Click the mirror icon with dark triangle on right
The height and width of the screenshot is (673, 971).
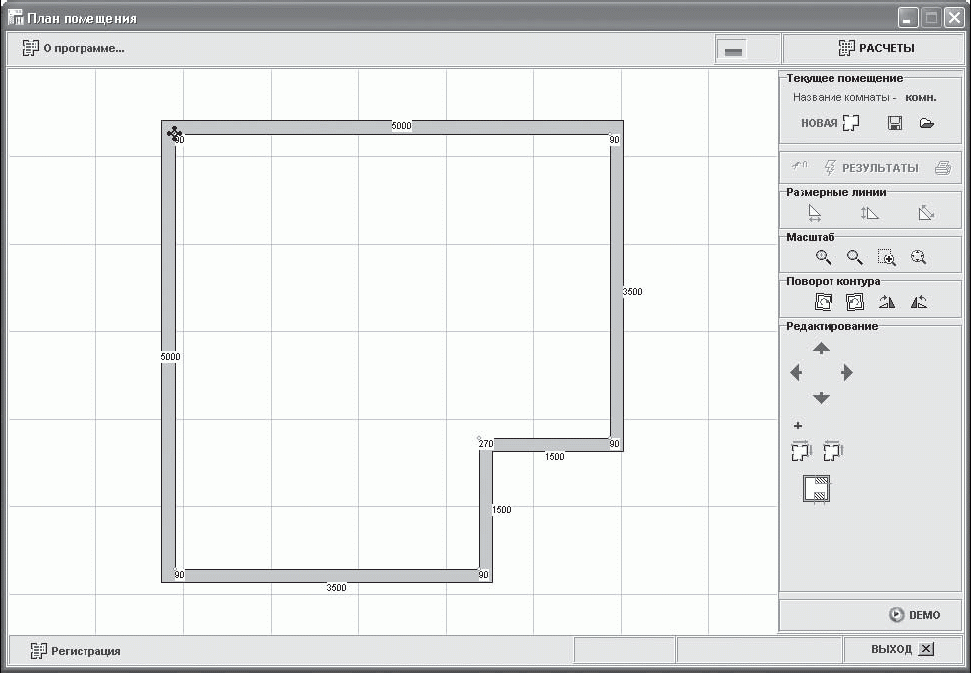pos(887,302)
